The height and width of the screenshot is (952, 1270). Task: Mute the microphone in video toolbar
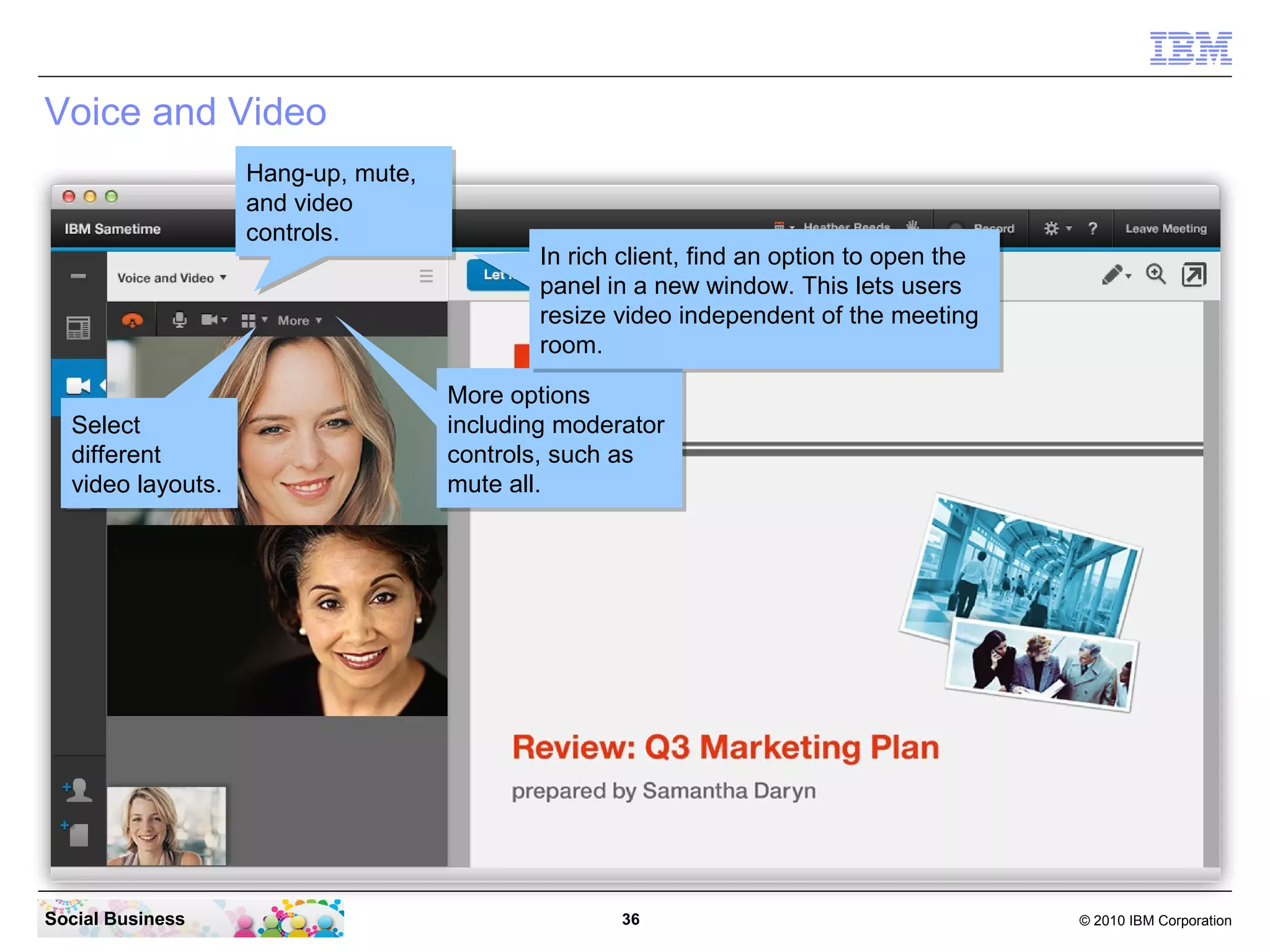pyautogui.click(x=180, y=320)
